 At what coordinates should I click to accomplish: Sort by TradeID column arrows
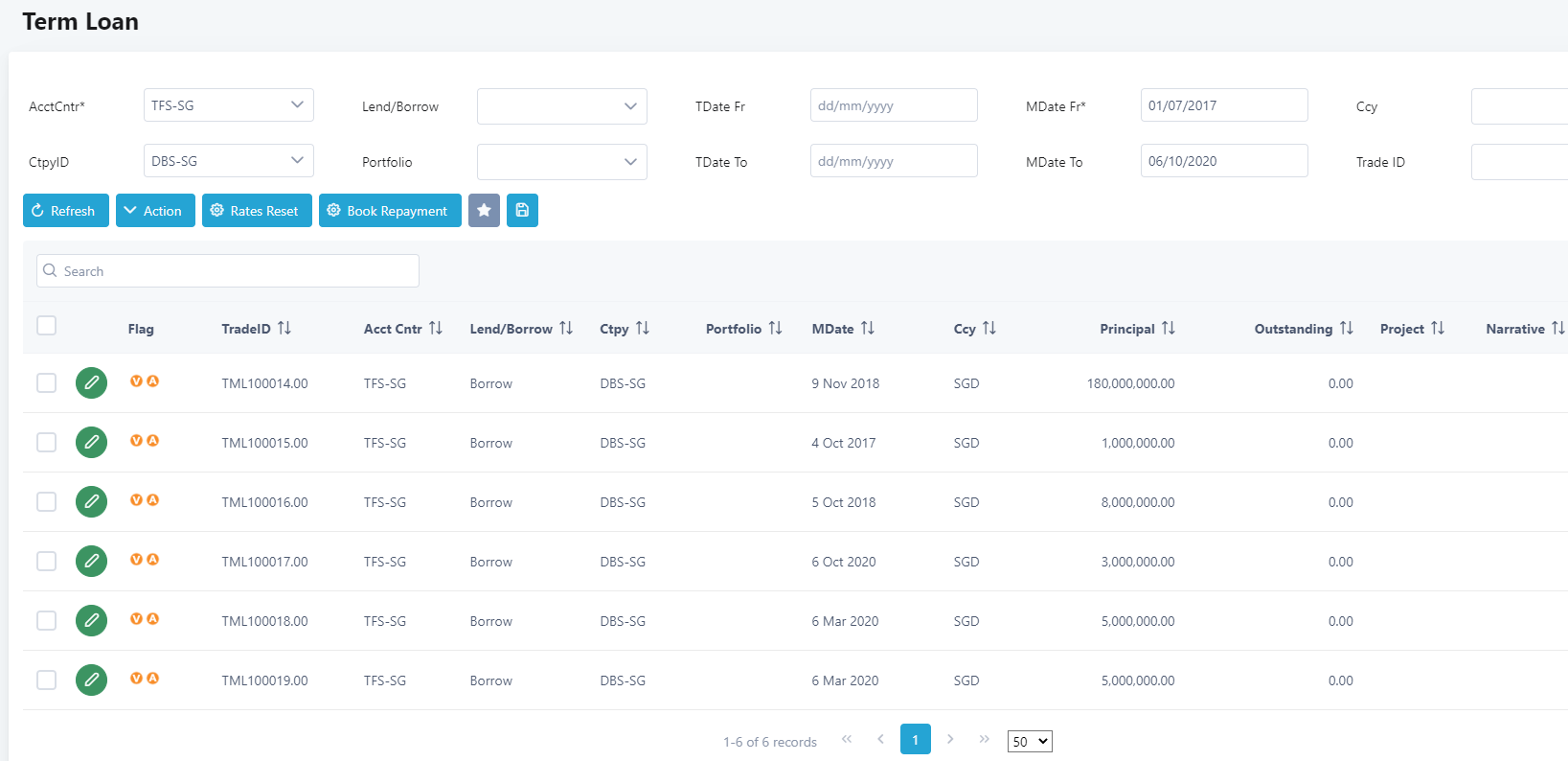pyautogui.click(x=284, y=329)
